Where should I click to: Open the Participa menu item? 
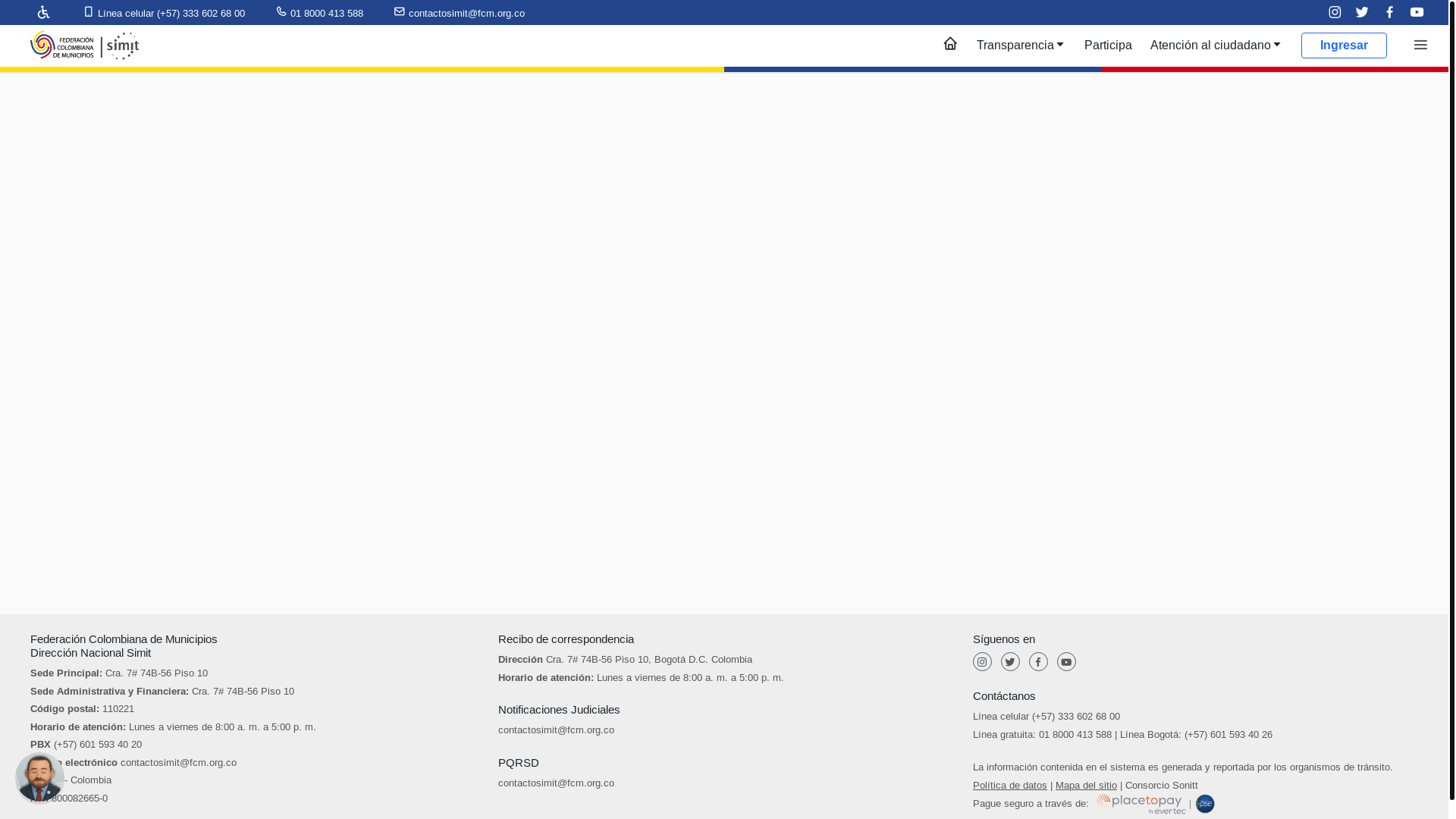[x=1108, y=45]
